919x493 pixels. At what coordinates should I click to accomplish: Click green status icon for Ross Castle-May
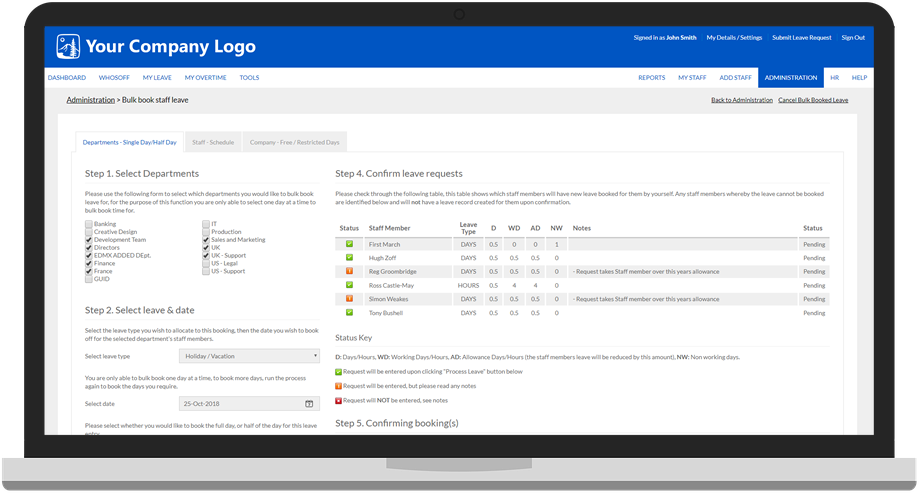(x=349, y=285)
